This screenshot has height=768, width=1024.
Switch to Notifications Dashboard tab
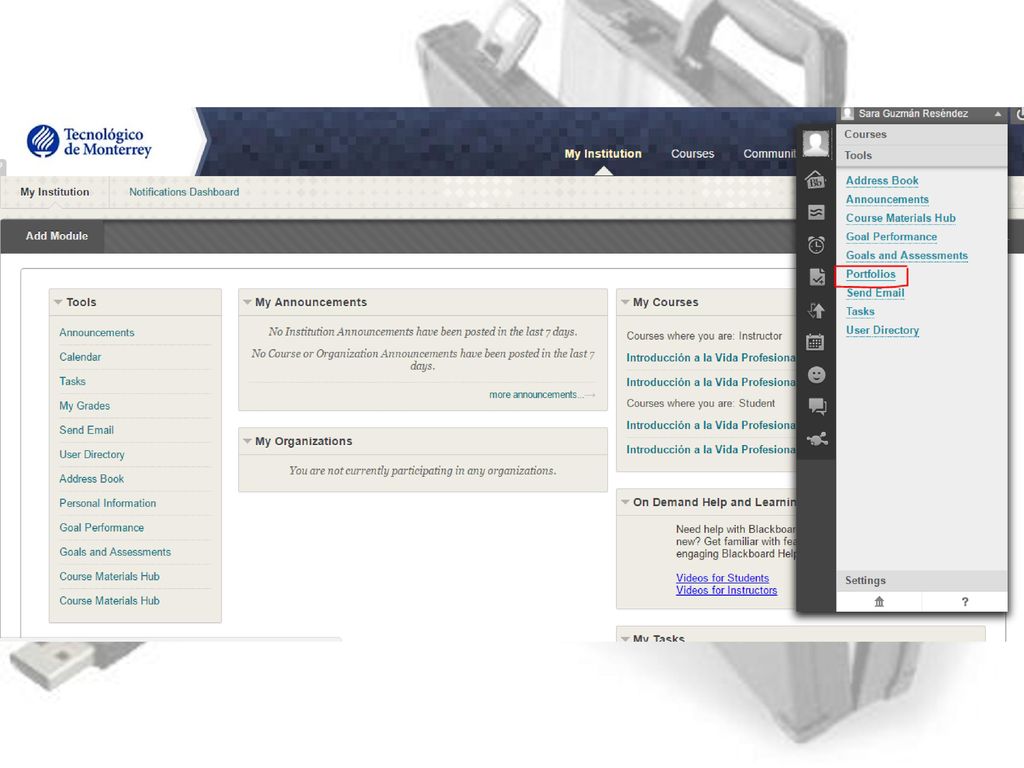184,192
